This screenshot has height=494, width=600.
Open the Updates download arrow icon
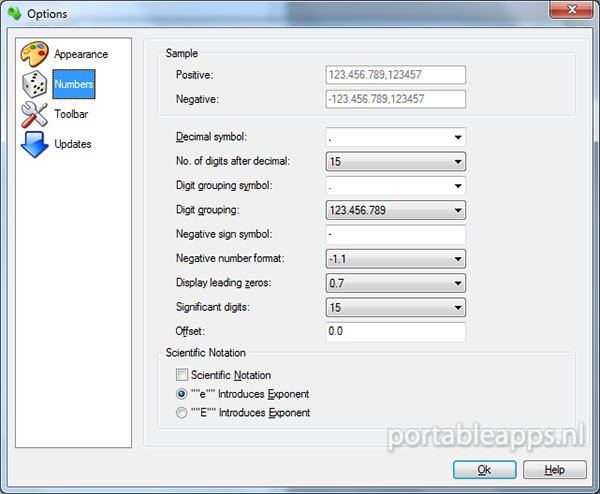coord(35,144)
